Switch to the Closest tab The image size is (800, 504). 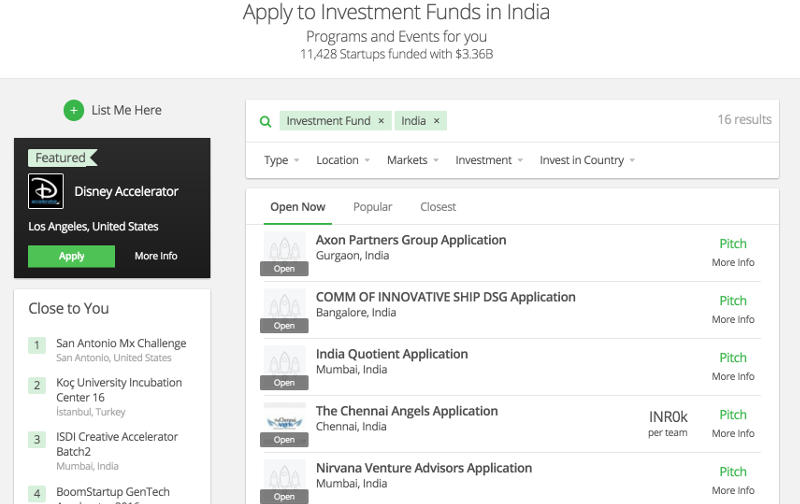[x=438, y=207]
